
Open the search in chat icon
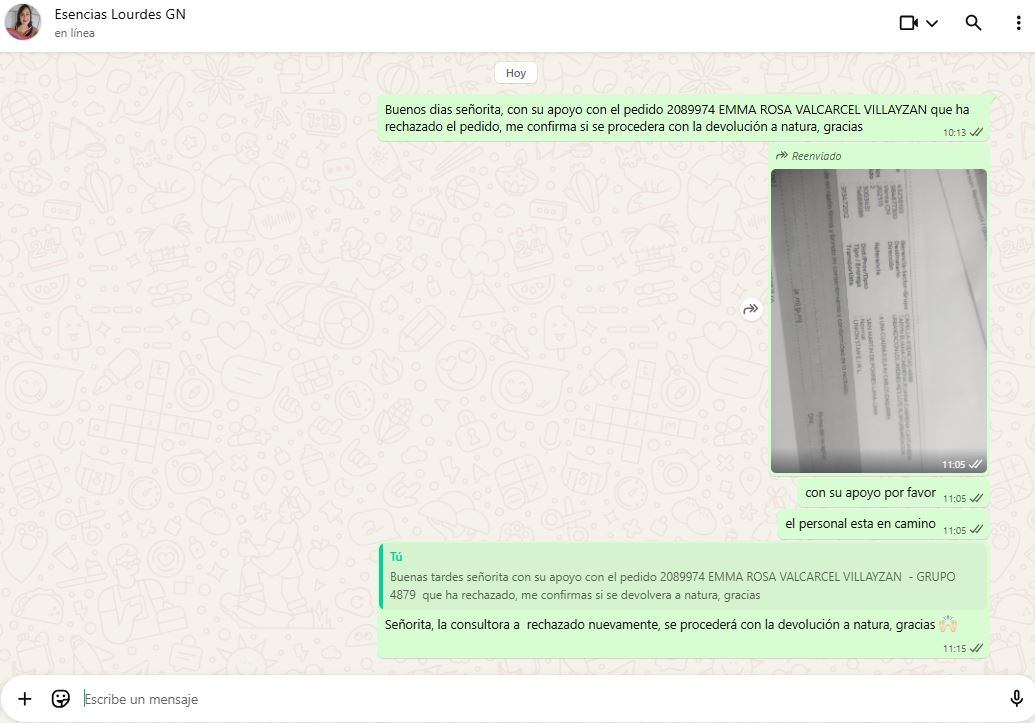(973, 23)
